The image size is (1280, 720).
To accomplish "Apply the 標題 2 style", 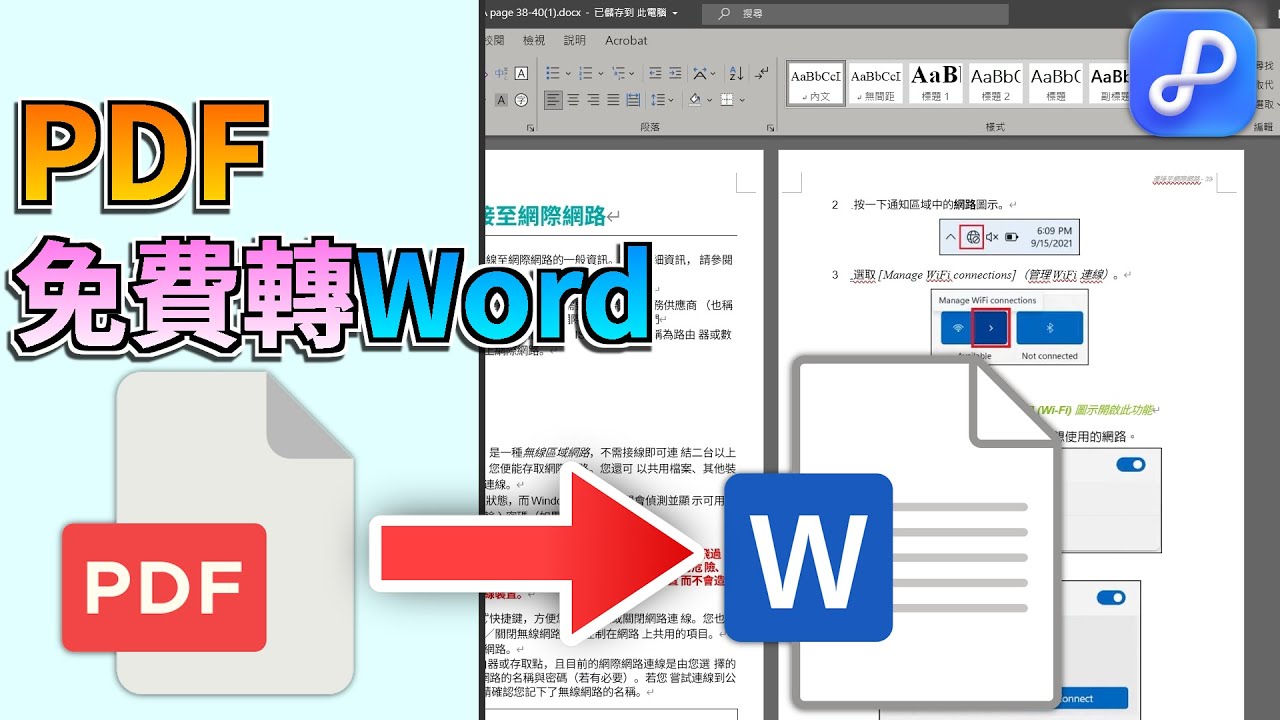I will click(996, 83).
